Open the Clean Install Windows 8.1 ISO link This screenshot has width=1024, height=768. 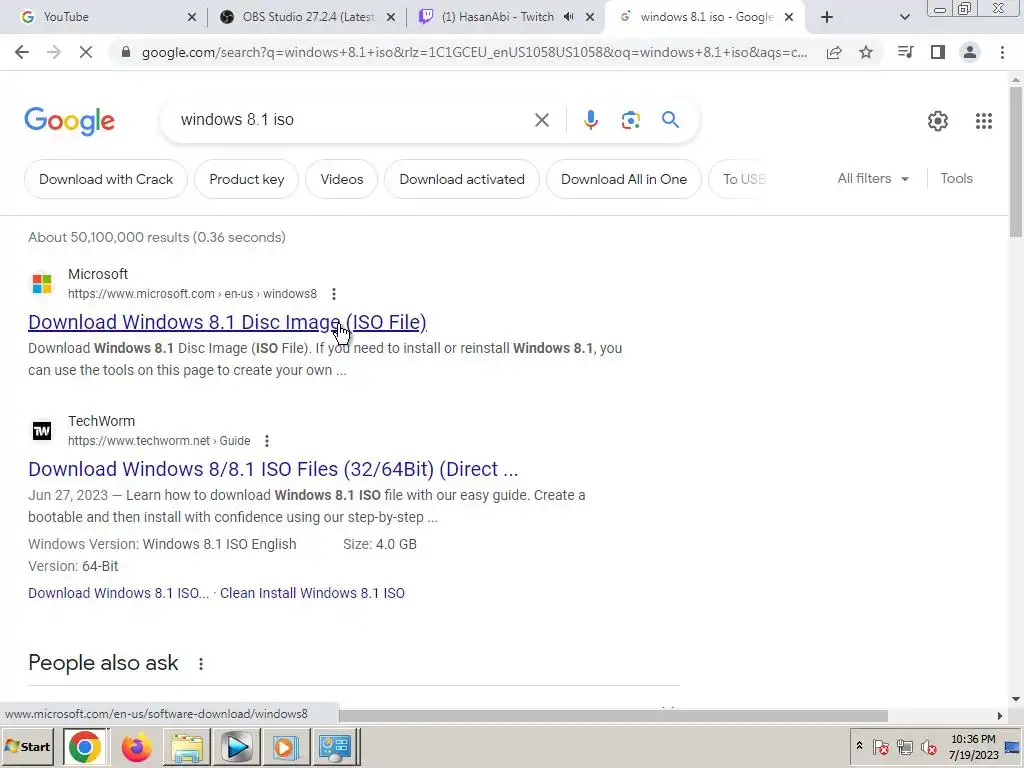[312, 593]
